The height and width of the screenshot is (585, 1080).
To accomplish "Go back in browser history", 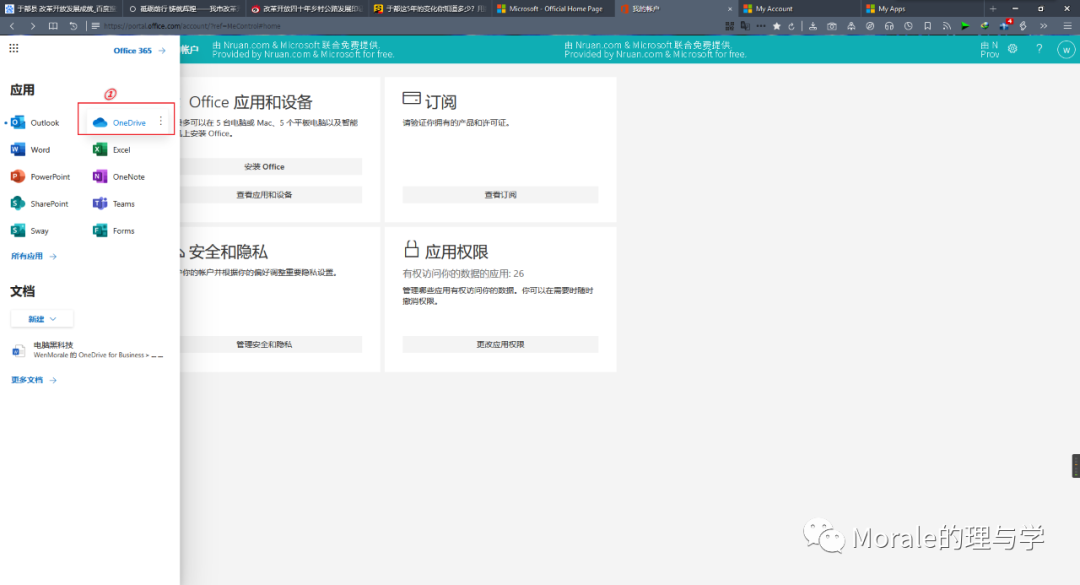I will [12, 26].
